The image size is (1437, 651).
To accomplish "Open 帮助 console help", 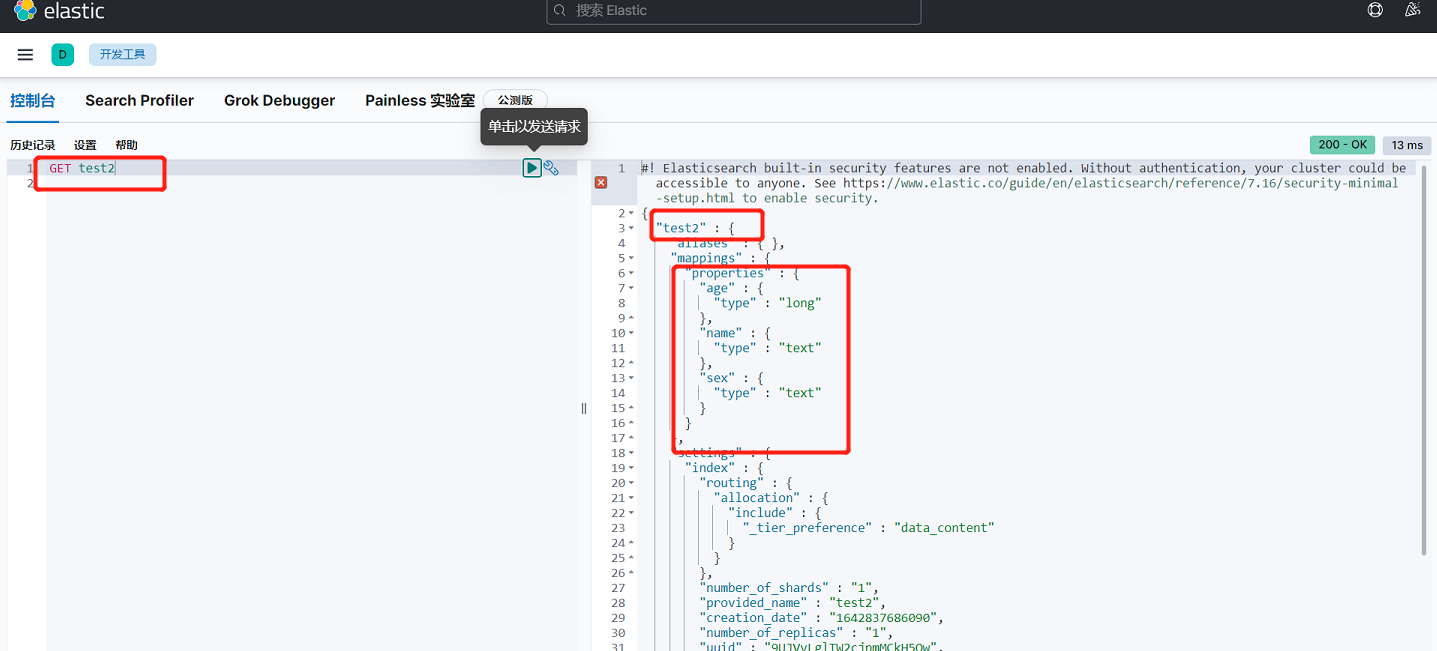I will coord(126,146).
